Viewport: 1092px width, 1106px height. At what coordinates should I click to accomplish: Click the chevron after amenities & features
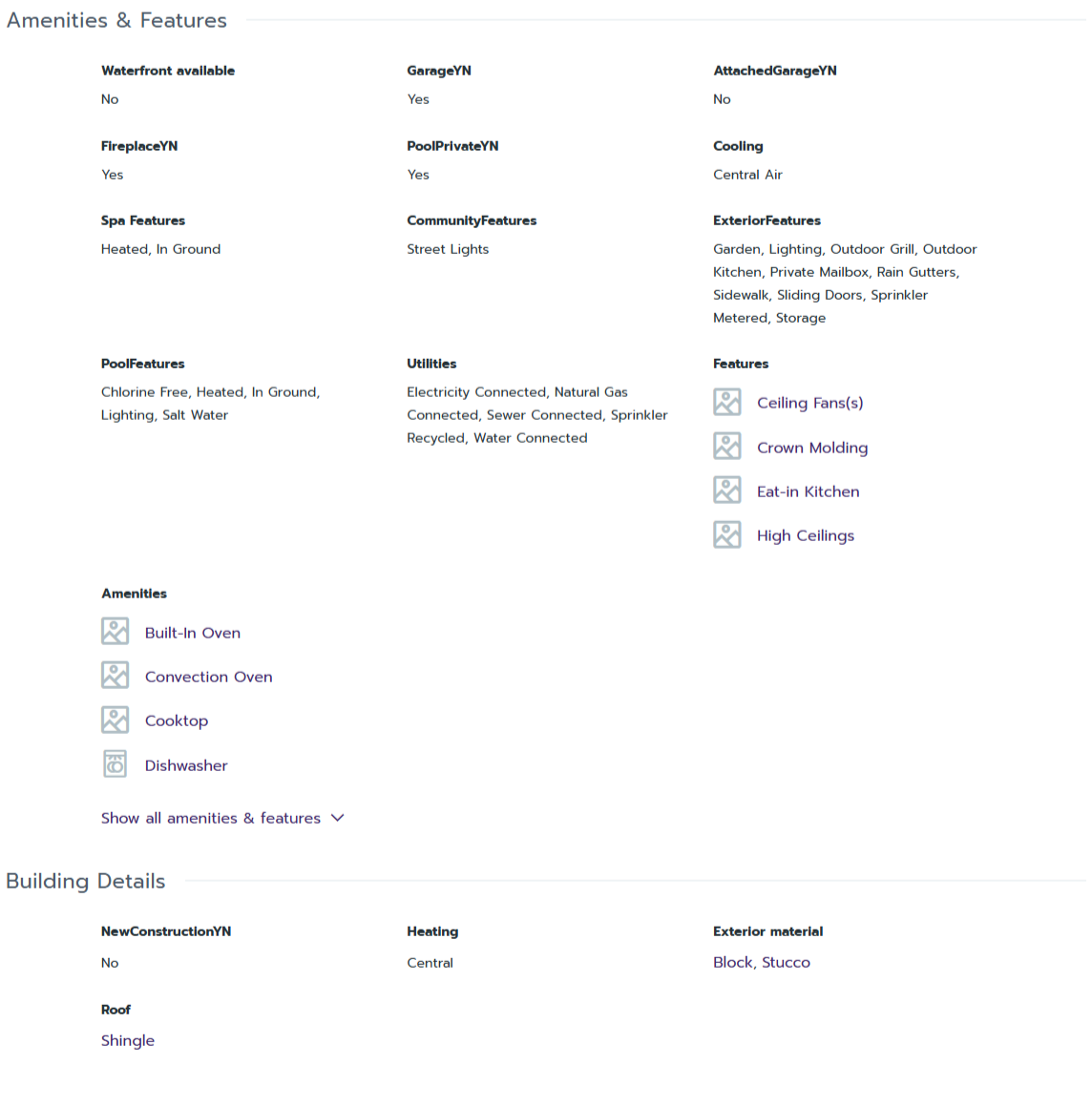tap(337, 818)
